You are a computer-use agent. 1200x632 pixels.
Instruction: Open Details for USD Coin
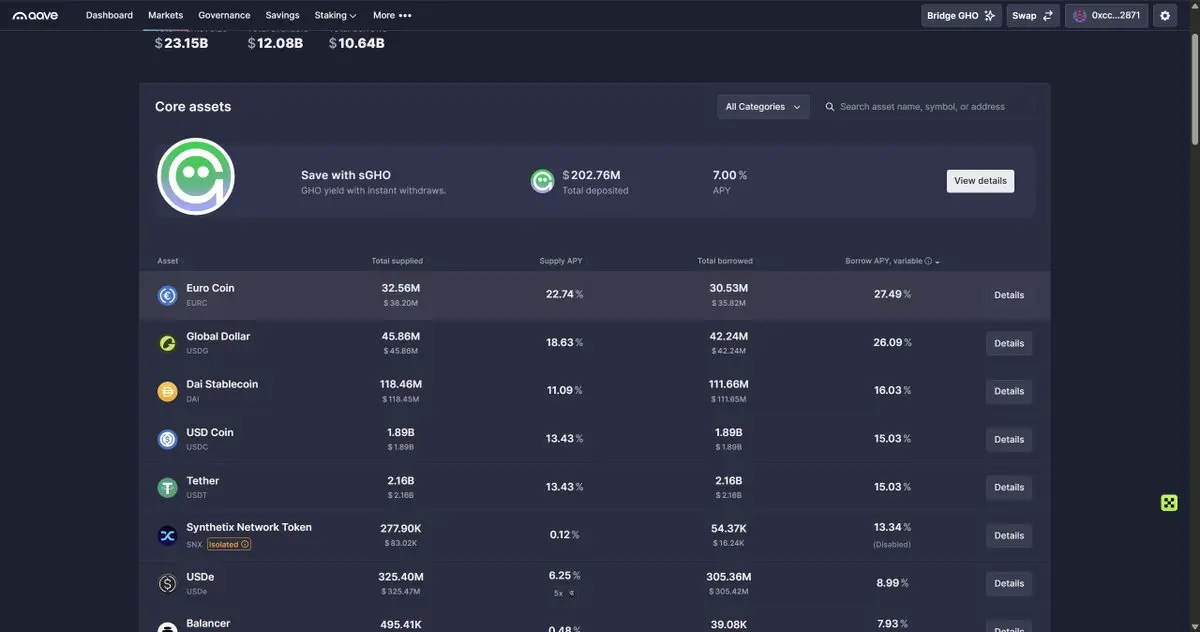(1008, 439)
